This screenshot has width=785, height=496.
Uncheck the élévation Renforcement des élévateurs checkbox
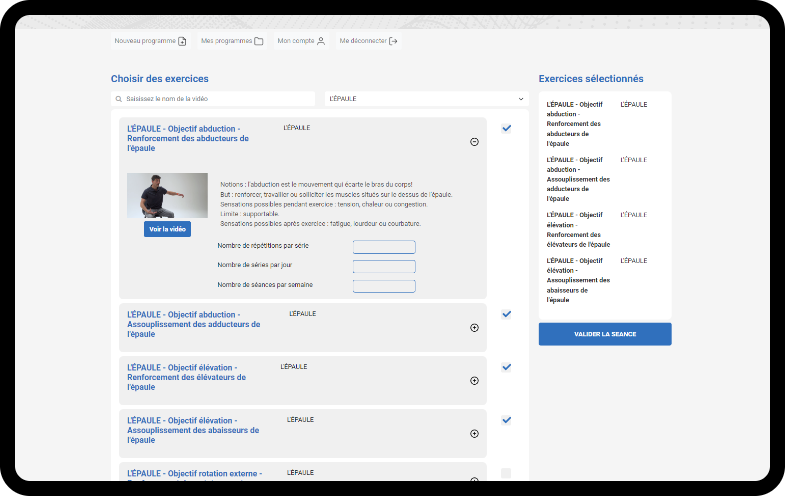click(x=506, y=367)
